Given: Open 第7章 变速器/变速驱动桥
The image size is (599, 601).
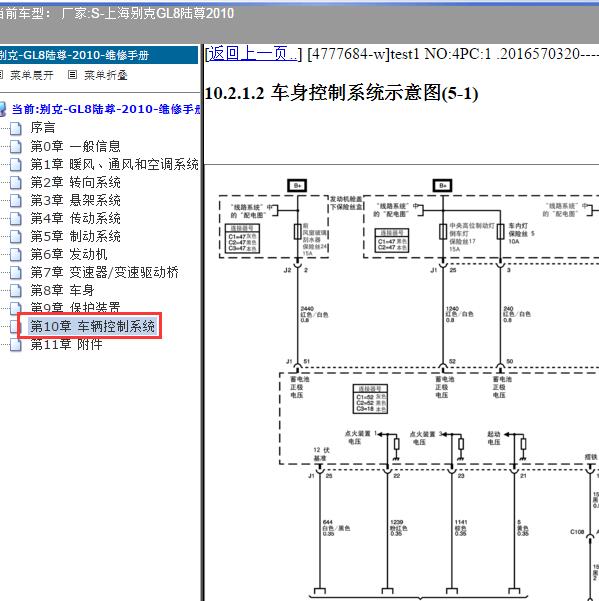Looking at the screenshot, I should 105,272.
